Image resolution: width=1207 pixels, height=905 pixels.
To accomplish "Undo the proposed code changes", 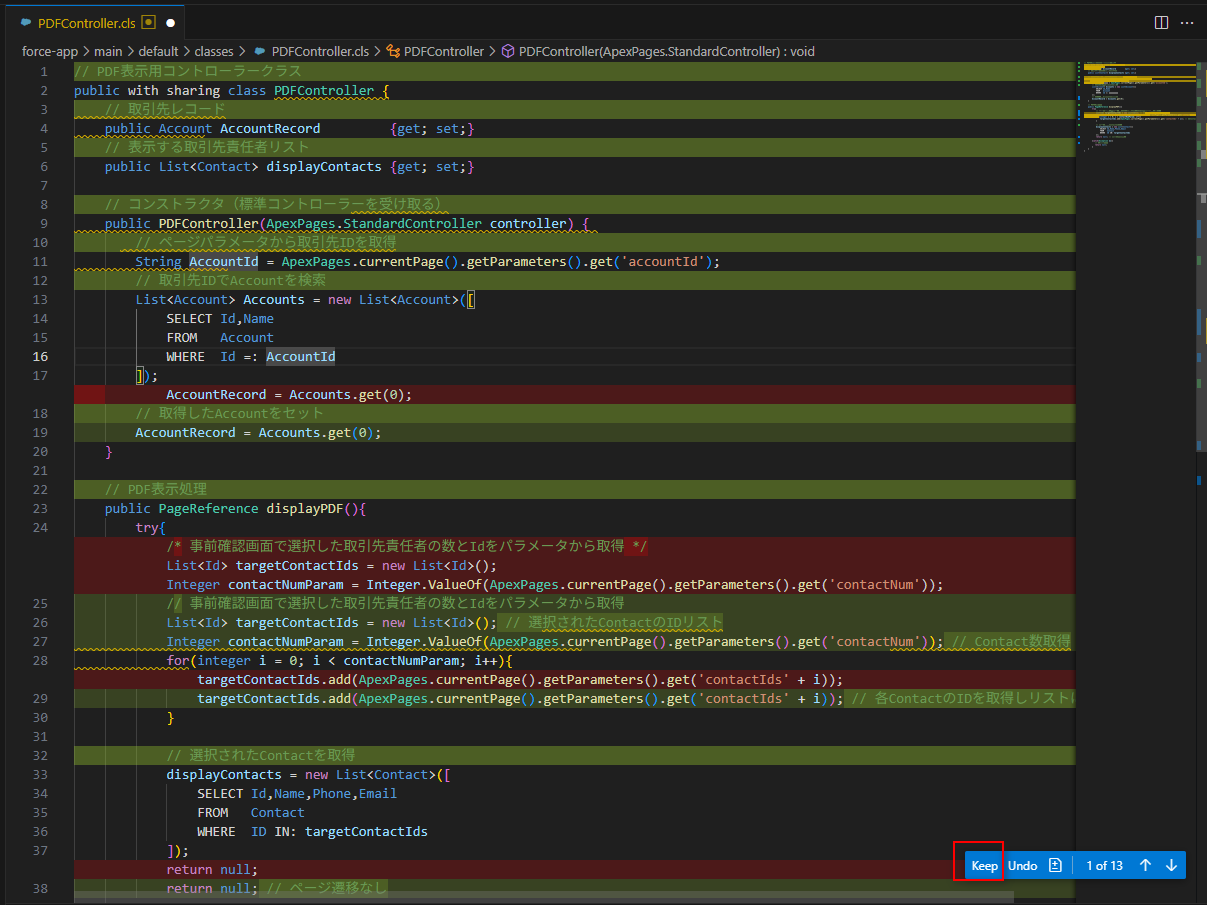I will pos(1022,865).
